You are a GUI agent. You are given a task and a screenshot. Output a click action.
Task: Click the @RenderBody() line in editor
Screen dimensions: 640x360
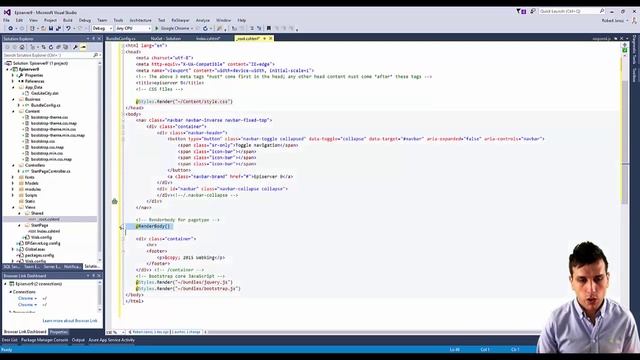click(153, 226)
